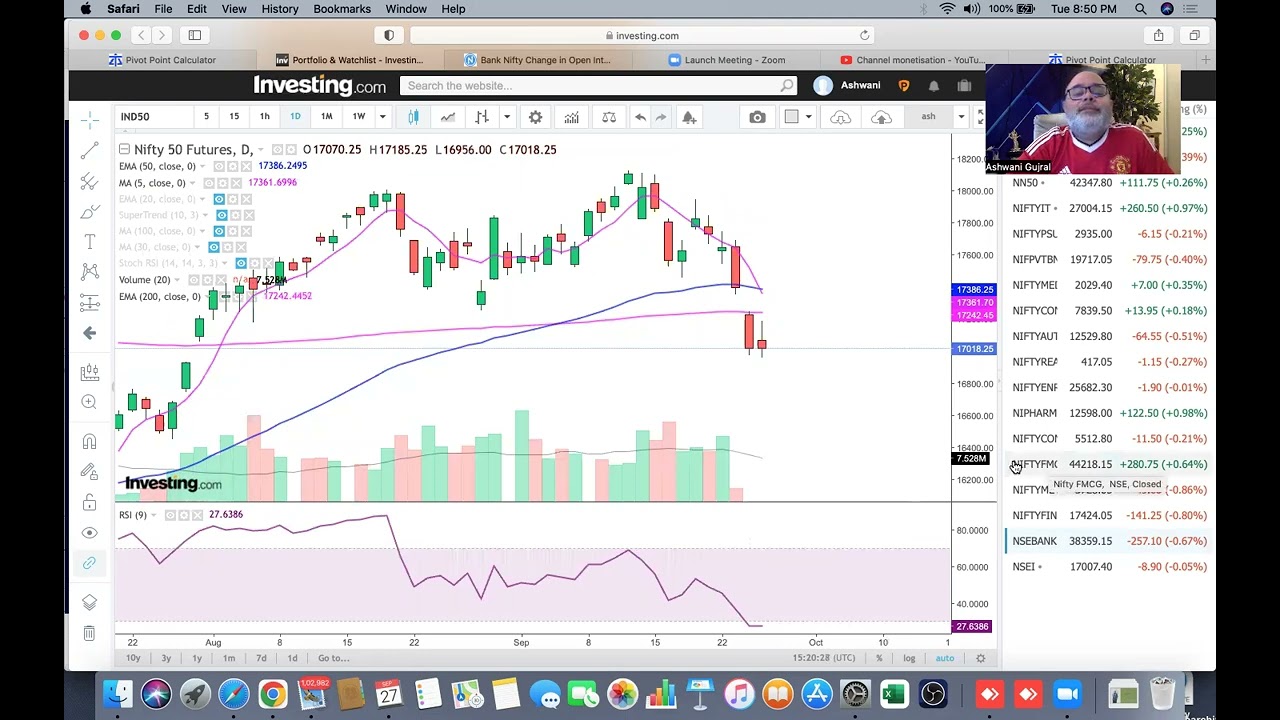Toggle auto scale at chart bottom

click(x=944, y=658)
